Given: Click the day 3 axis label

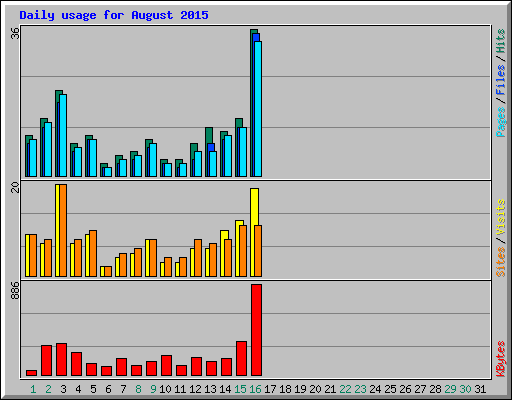Looking at the screenshot, I should [63, 389].
